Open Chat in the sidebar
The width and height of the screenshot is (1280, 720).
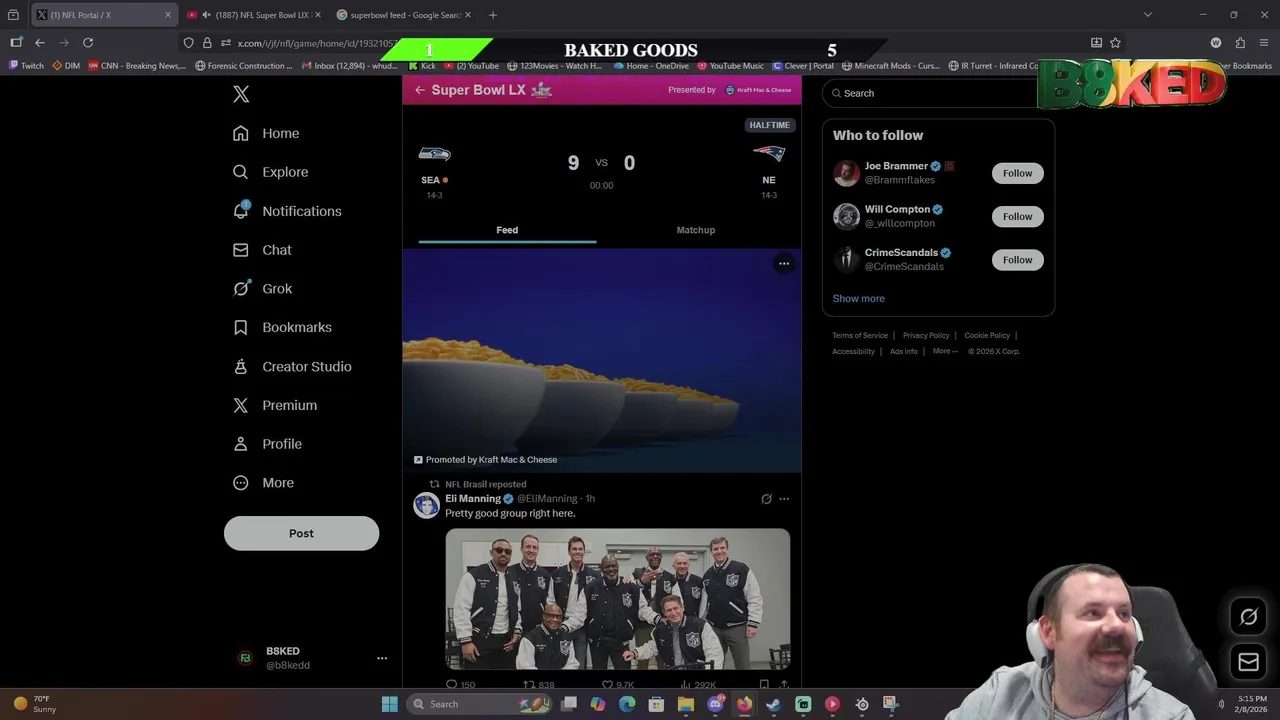point(262,250)
